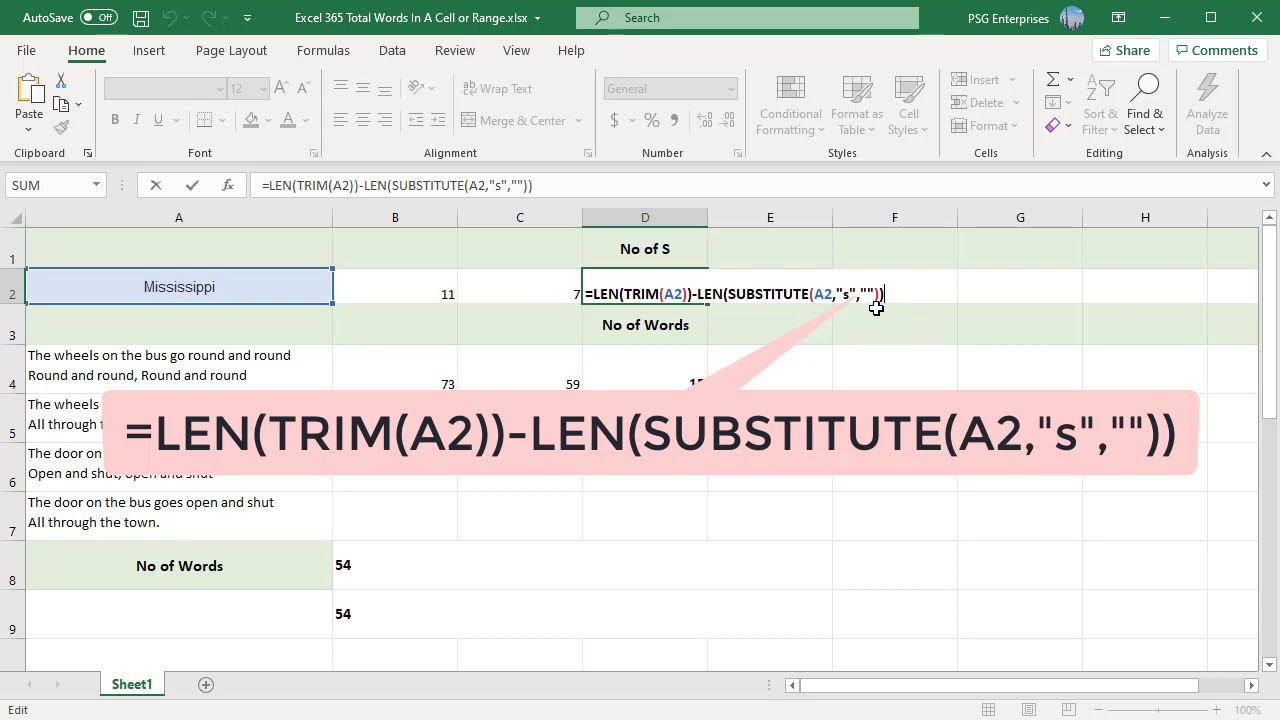The width and height of the screenshot is (1280, 720).
Task: Expand Merge & Center options arrow
Action: pyautogui.click(x=578, y=120)
